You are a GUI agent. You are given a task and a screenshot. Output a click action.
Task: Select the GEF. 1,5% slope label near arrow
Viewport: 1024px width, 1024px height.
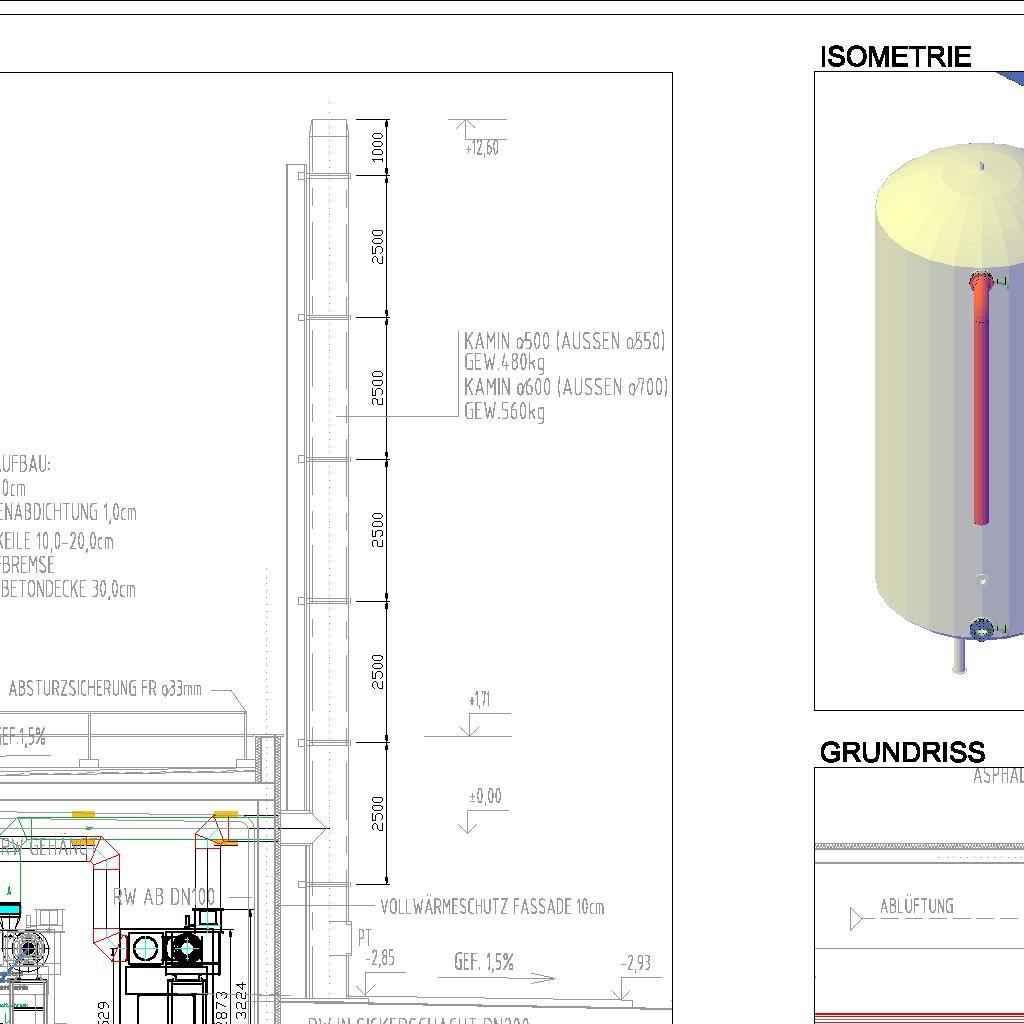(x=484, y=962)
